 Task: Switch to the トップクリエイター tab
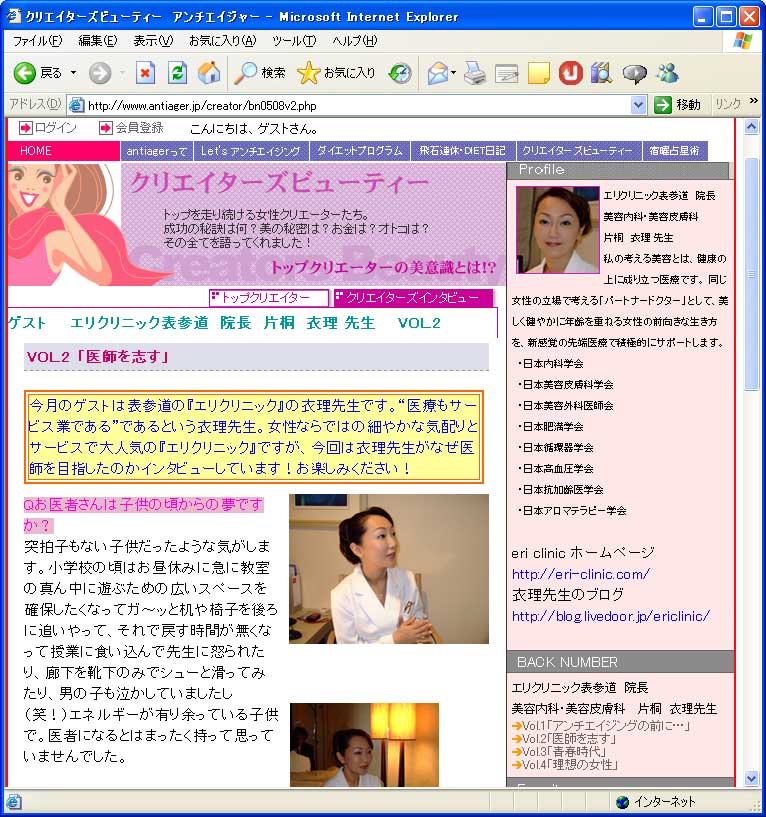tap(268, 298)
